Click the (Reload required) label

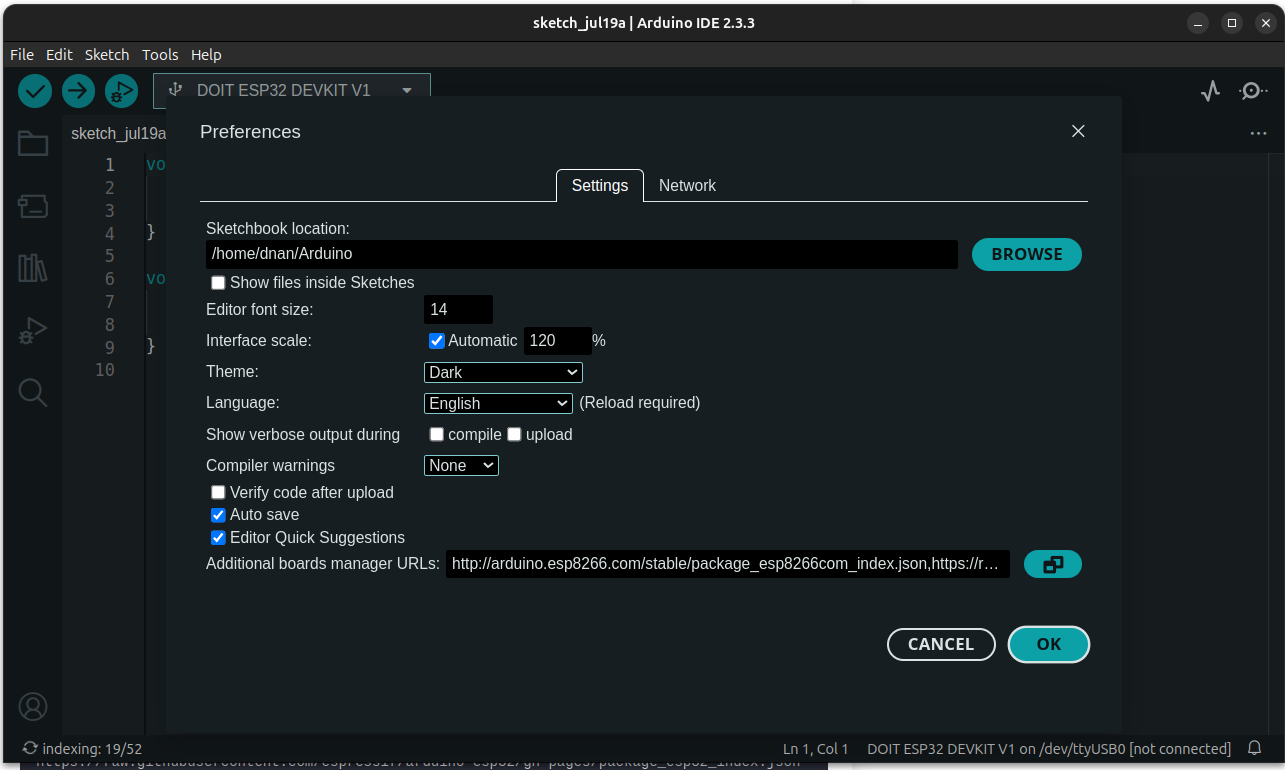[640, 403]
